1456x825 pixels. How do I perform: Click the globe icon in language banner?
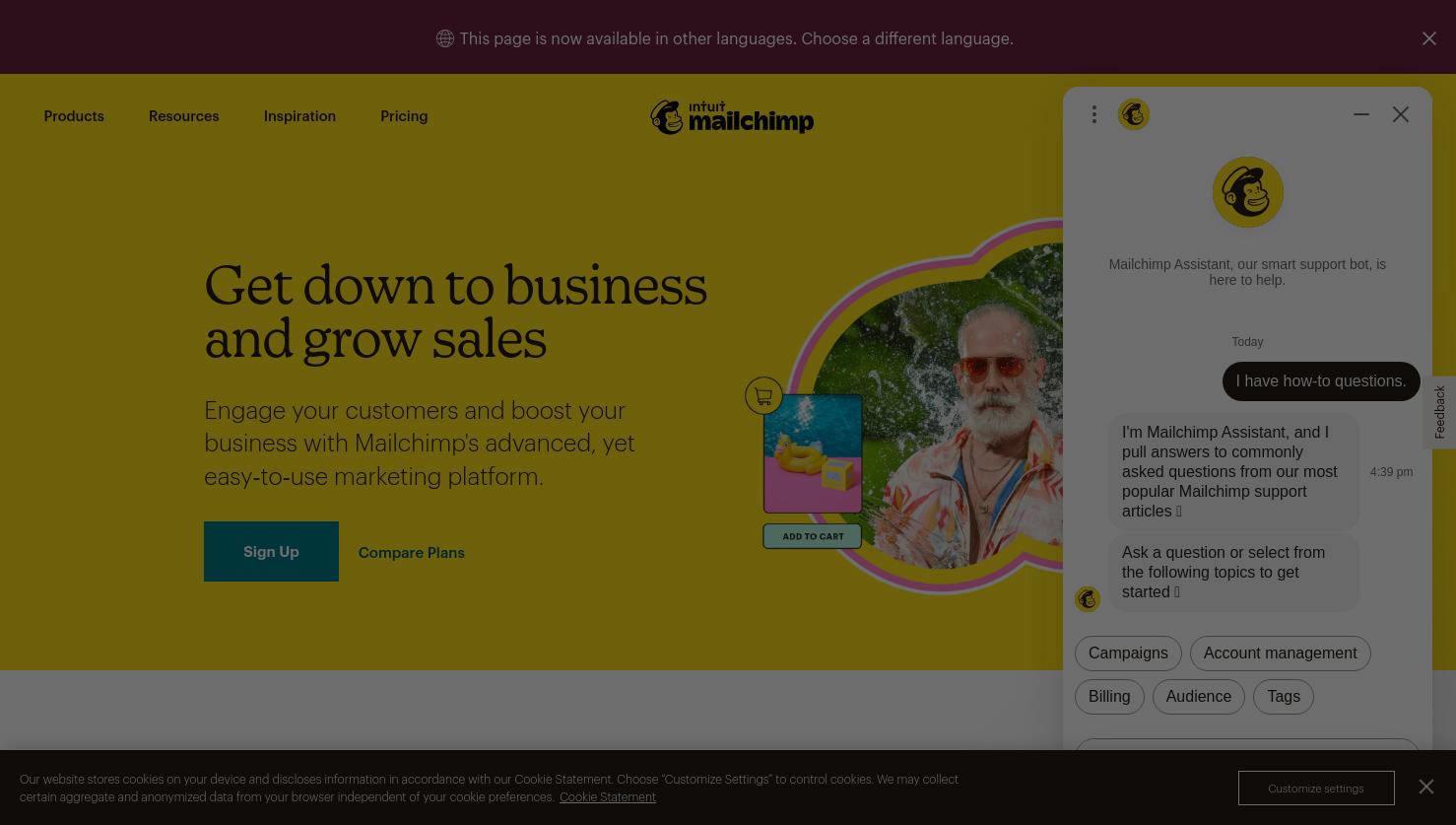pyautogui.click(x=445, y=38)
